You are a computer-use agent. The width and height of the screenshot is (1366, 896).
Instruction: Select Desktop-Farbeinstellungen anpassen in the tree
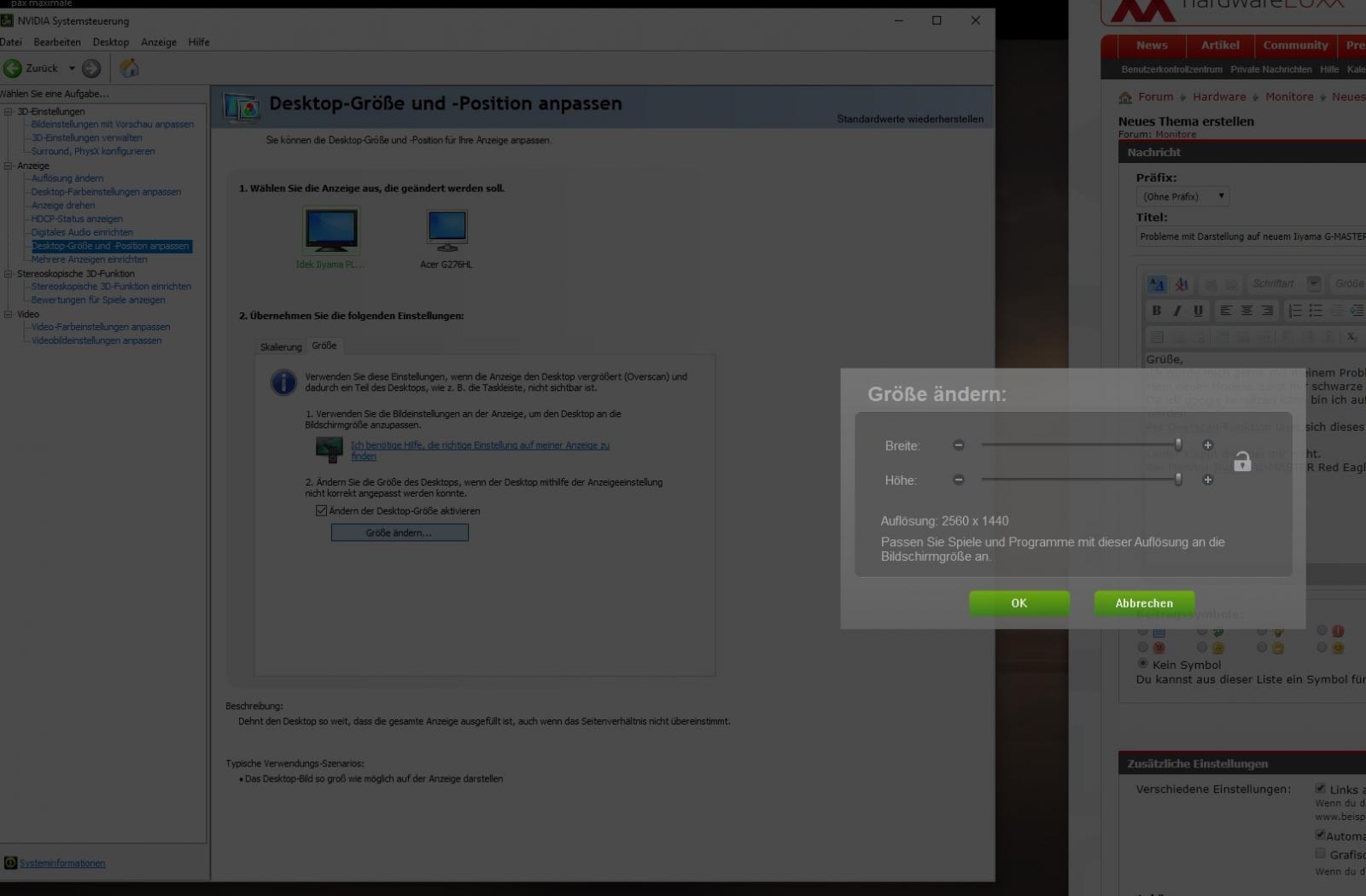[x=106, y=192]
